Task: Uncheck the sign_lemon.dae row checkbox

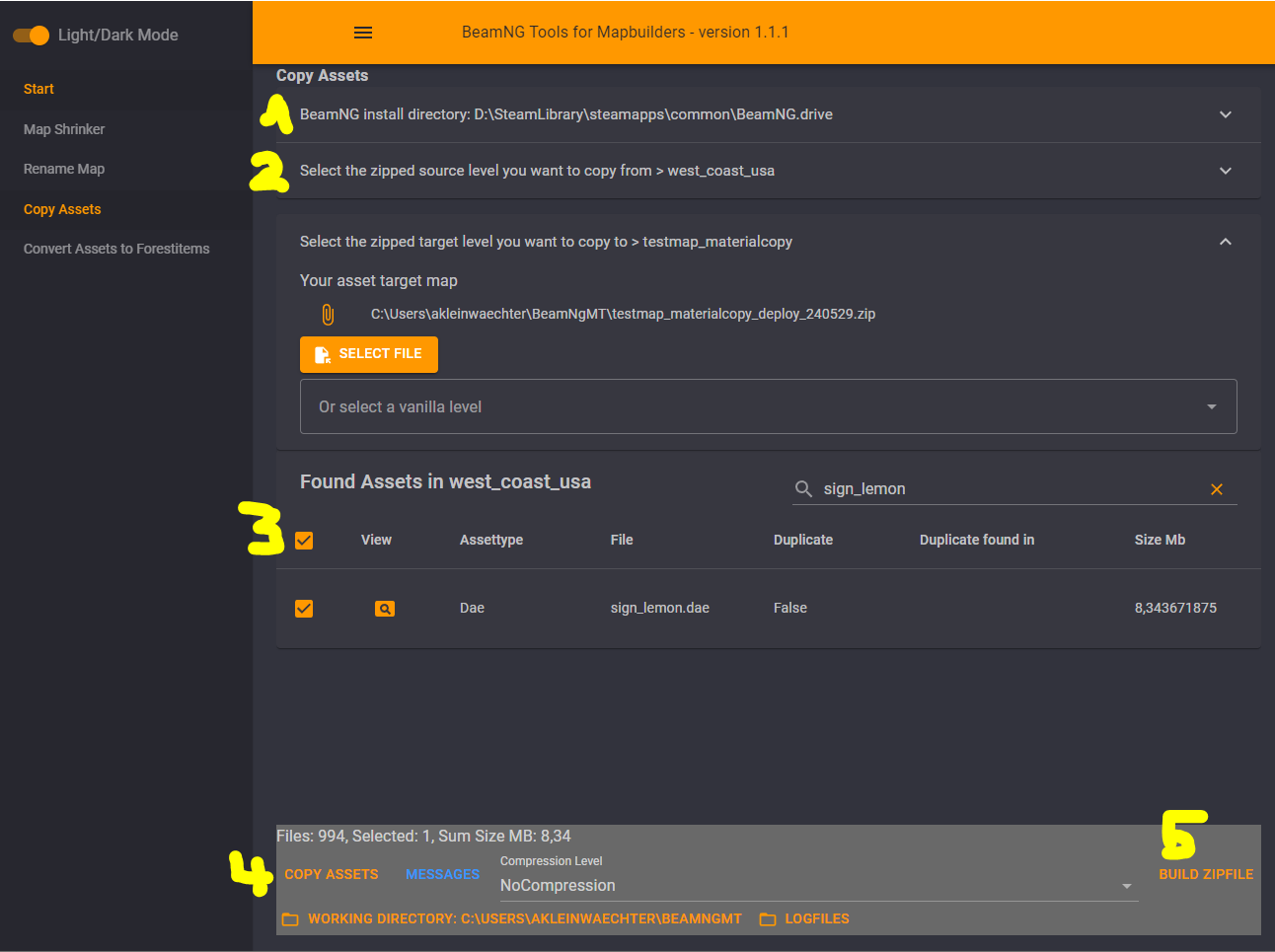Action: click(304, 609)
